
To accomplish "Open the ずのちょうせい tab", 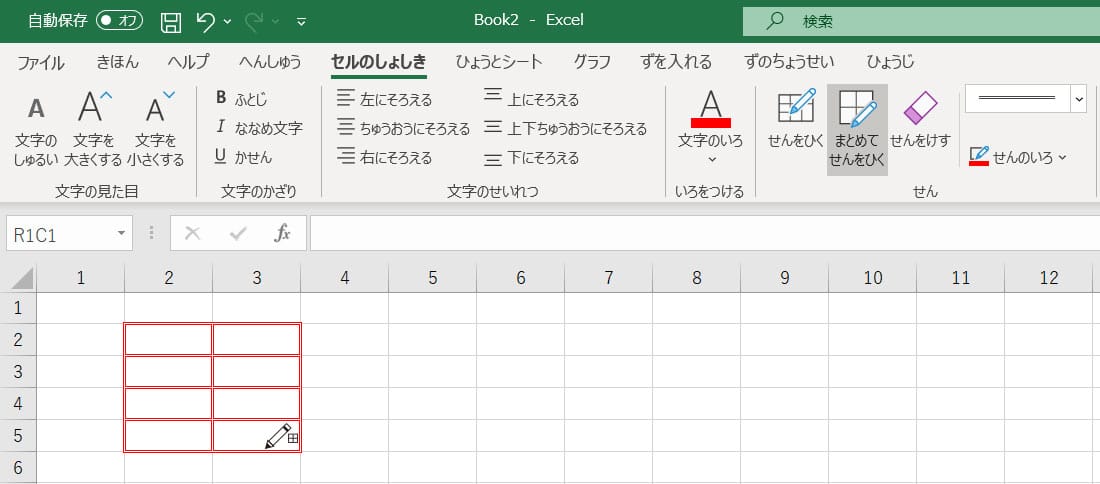I will click(789, 62).
